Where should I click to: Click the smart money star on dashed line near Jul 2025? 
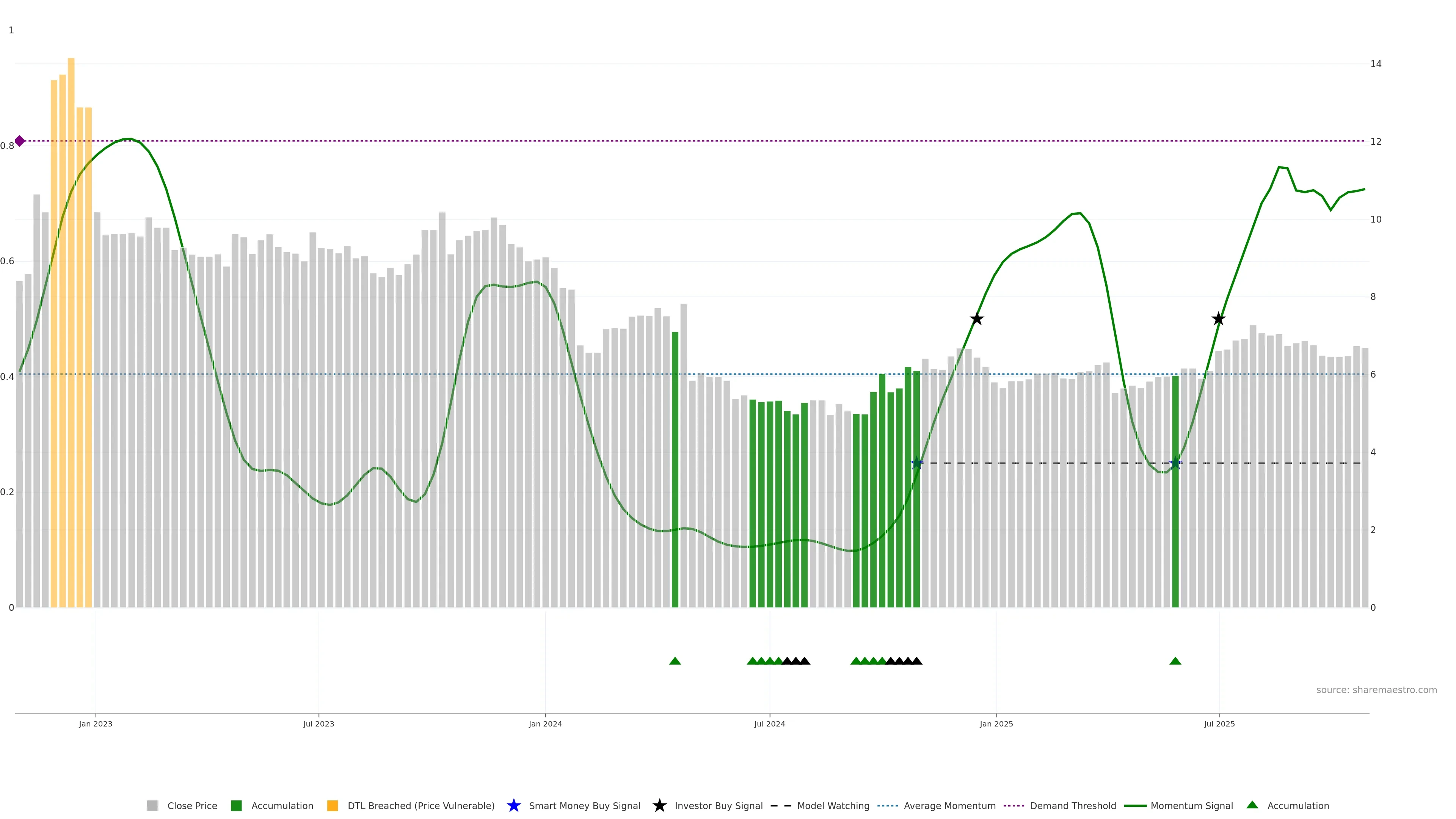[x=1175, y=463]
